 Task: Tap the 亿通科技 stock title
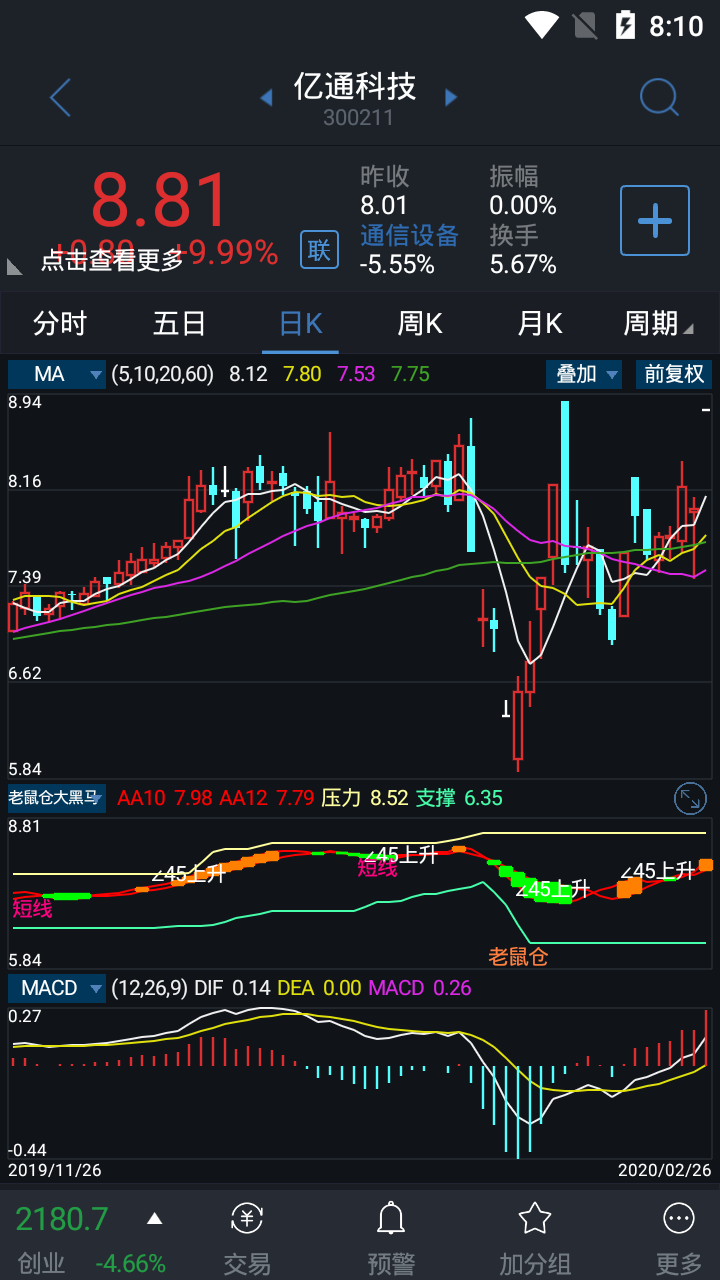point(355,86)
